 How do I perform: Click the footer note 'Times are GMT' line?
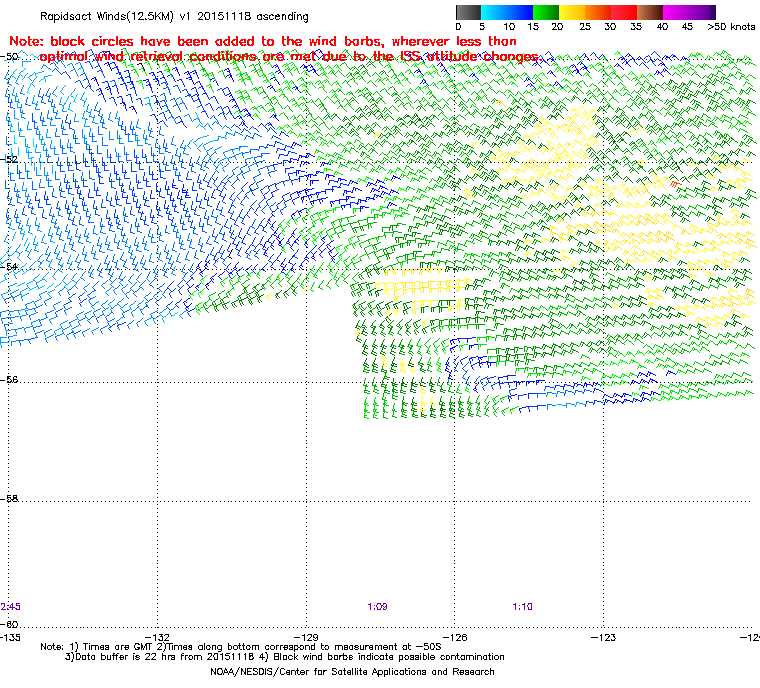241,647
